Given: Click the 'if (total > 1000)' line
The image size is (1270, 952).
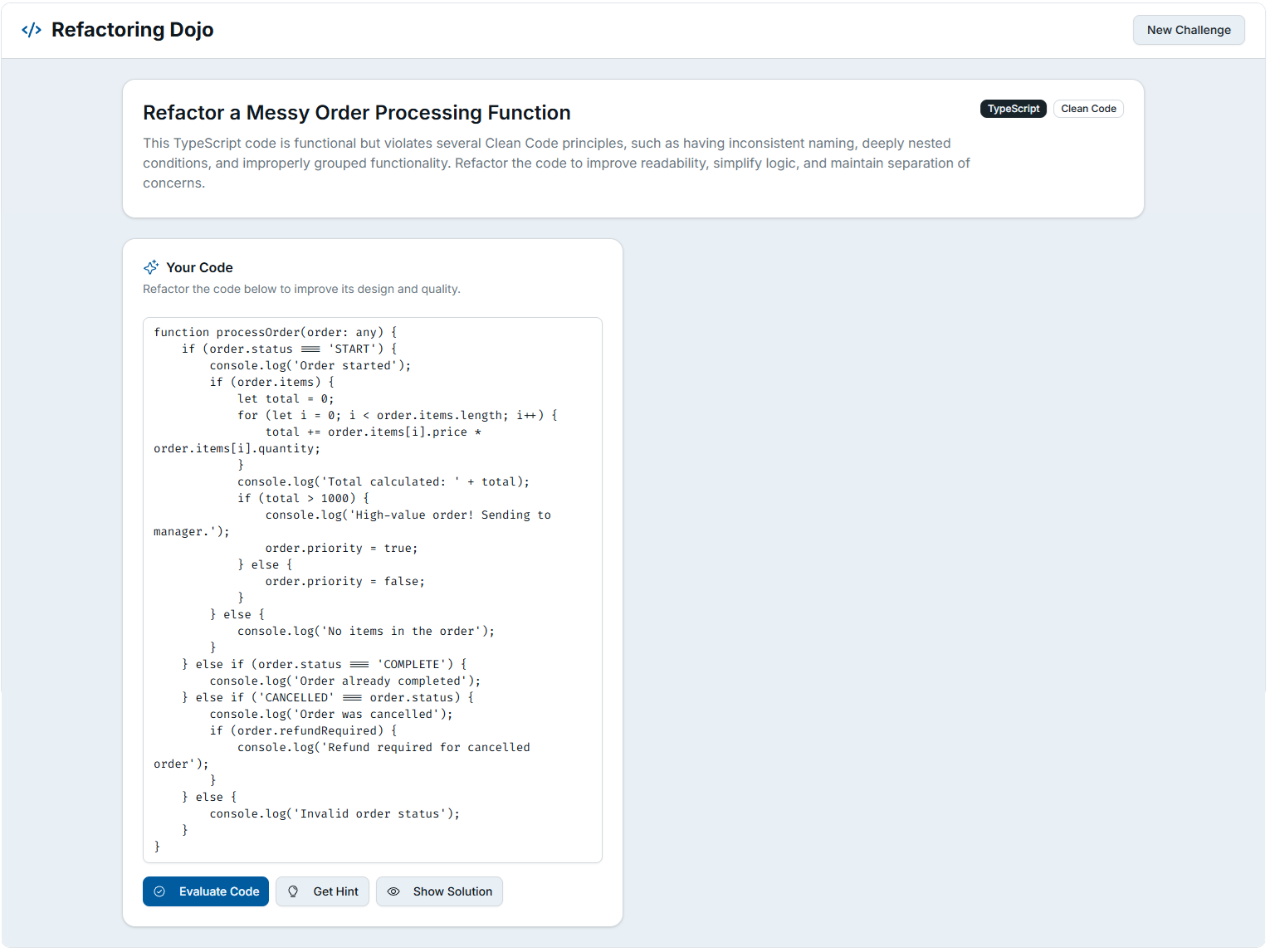Looking at the screenshot, I should coord(304,498).
